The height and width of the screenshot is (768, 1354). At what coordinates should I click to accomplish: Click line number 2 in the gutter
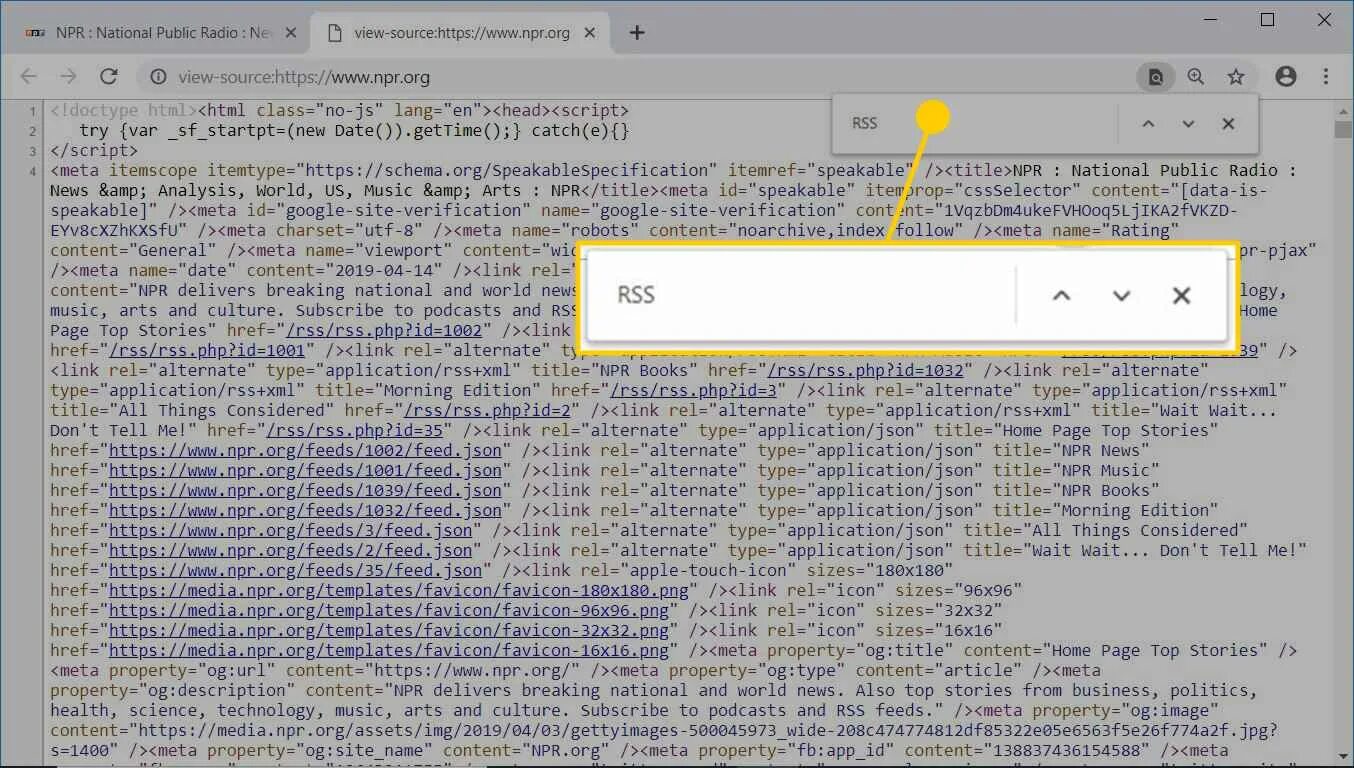tap(32, 131)
